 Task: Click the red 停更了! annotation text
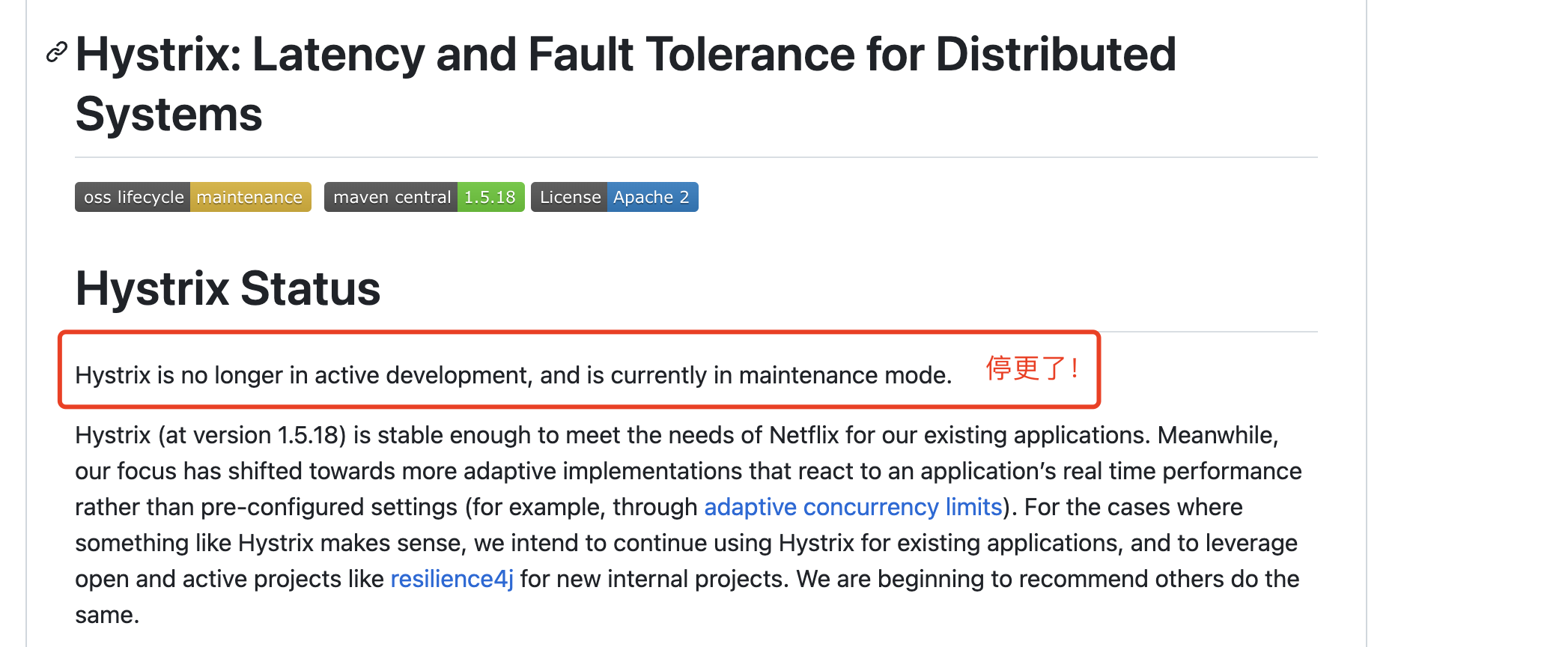tap(1032, 368)
